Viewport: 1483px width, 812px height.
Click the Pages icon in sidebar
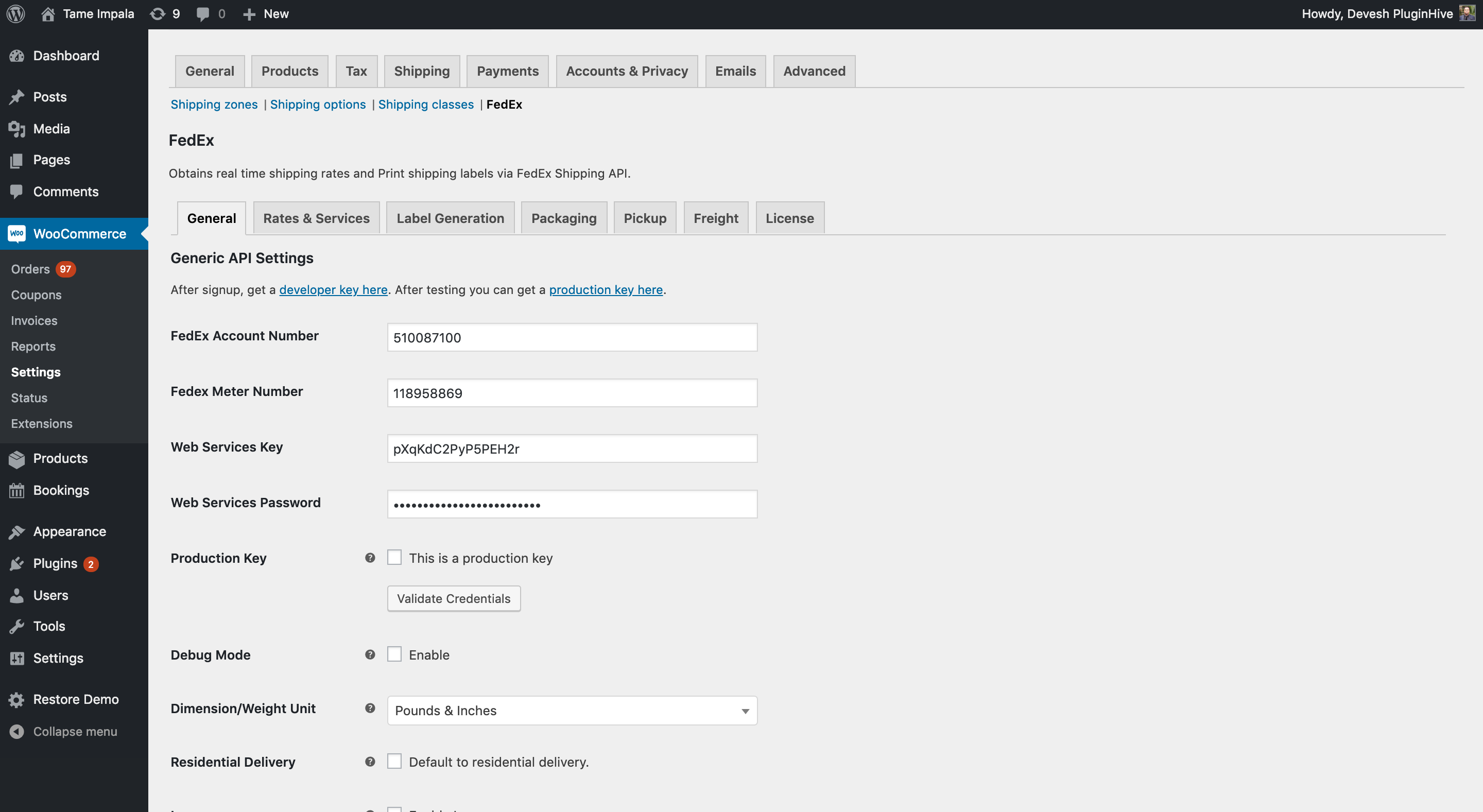16,160
